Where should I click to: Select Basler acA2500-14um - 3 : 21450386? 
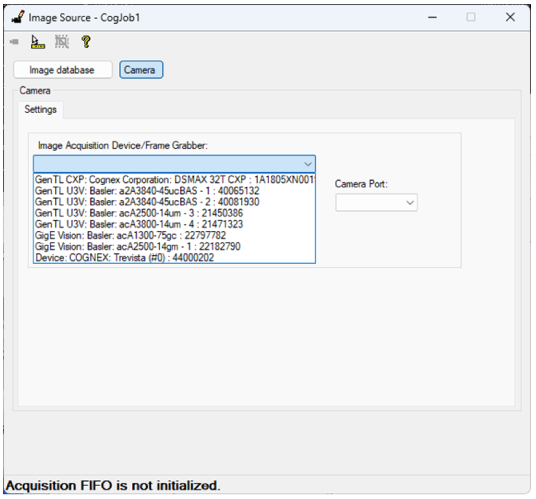(x=174, y=213)
